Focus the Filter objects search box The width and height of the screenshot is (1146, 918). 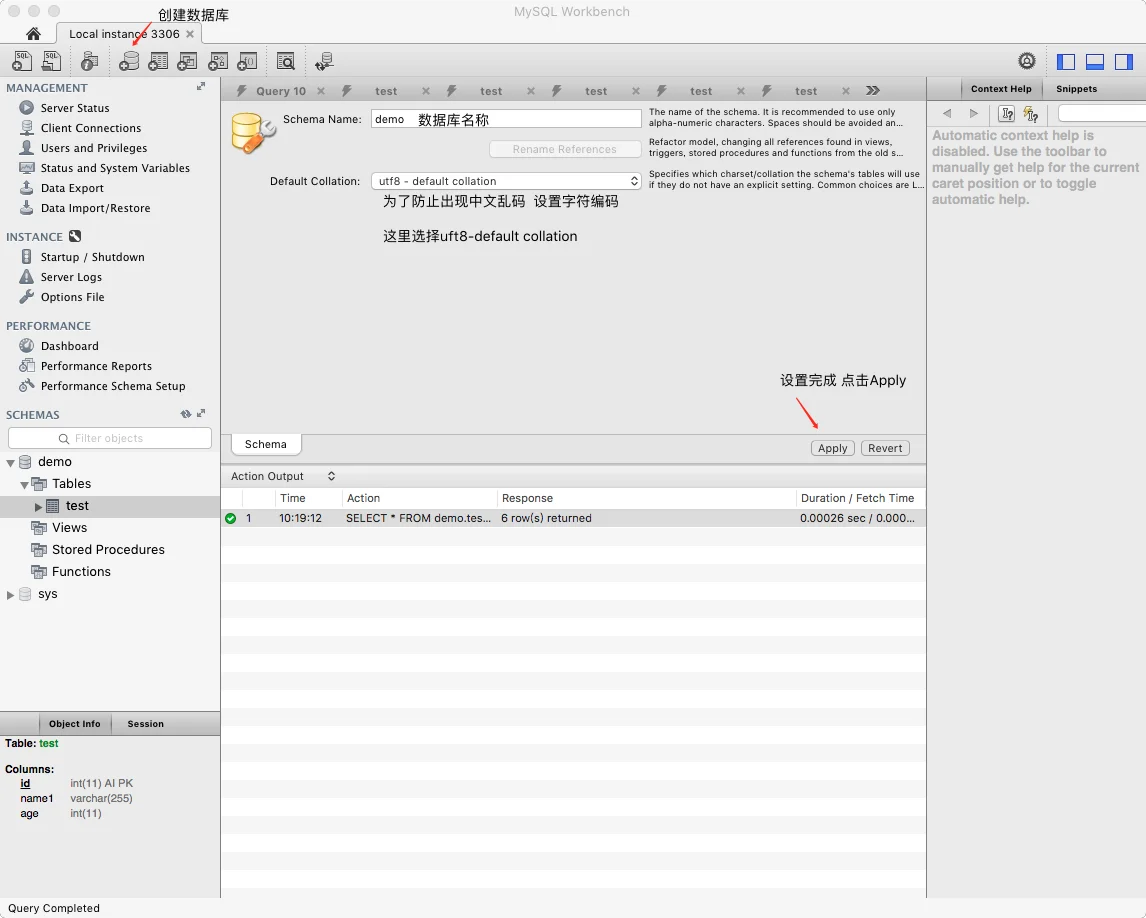pyautogui.click(x=110, y=438)
